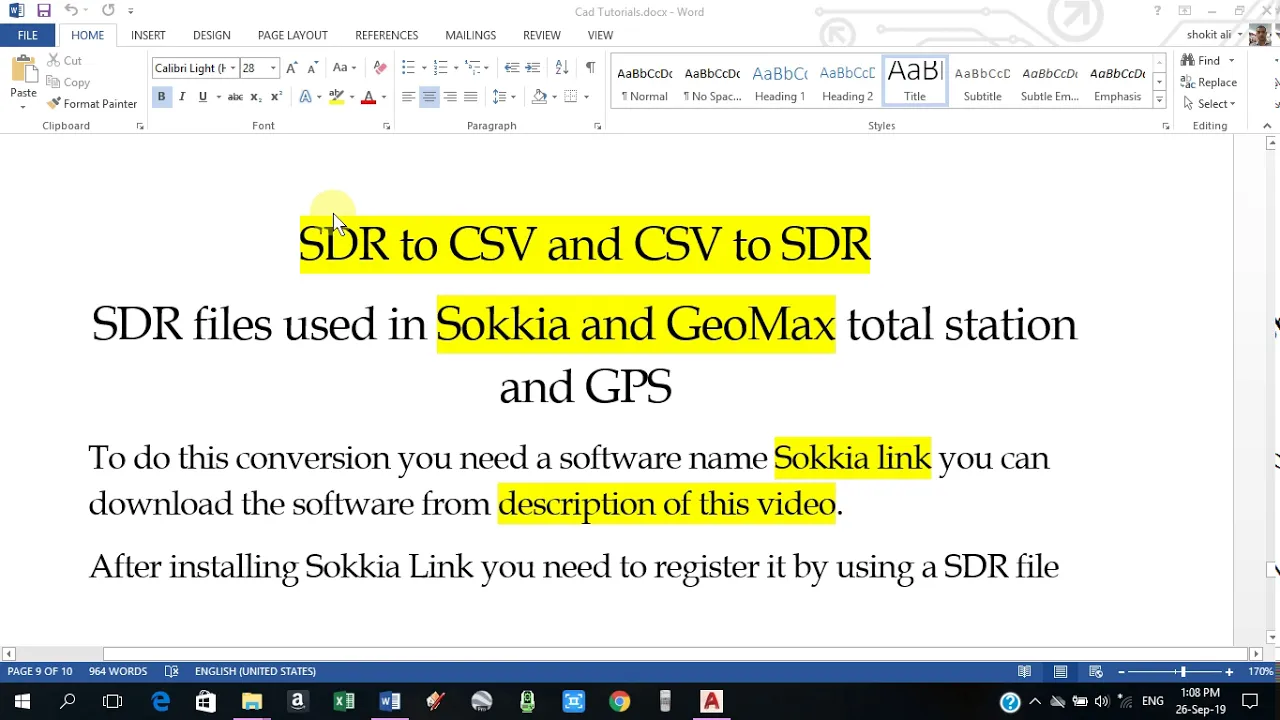1280x720 pixels.
Task: Open Google Chrome from the taskbar
Action: [620, 702]
